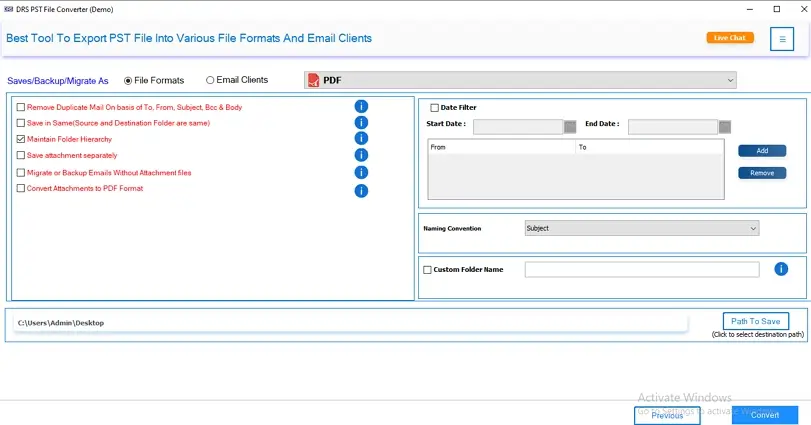
Task: Tick Save attachment separately checkbox
Action: coord(21,155)
